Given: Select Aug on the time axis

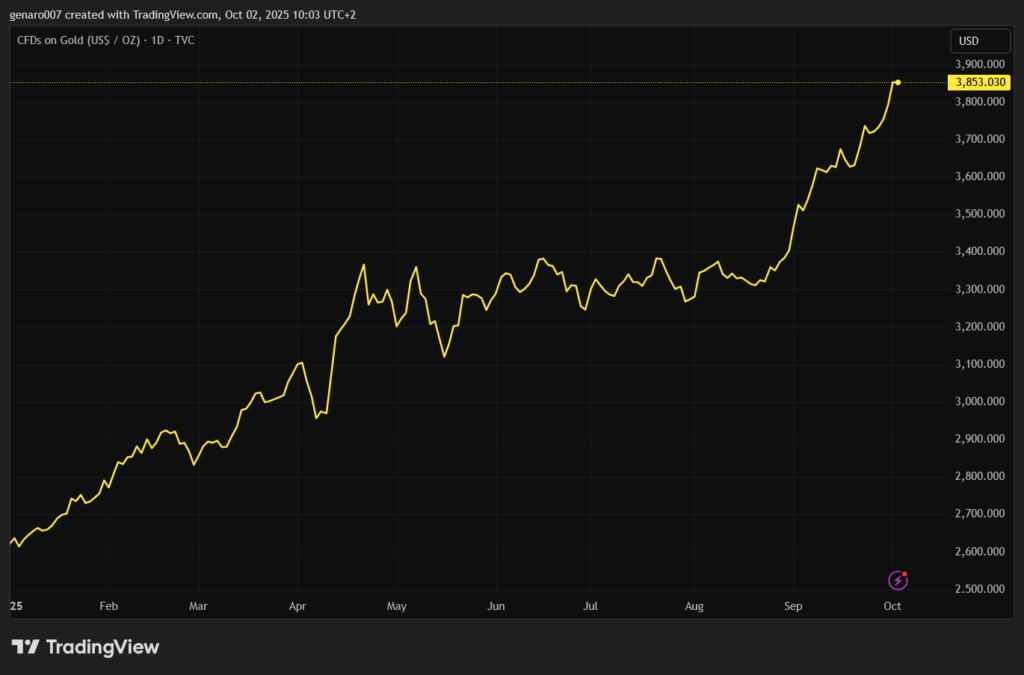Looking at the screenshot, I should coord(695,606).
